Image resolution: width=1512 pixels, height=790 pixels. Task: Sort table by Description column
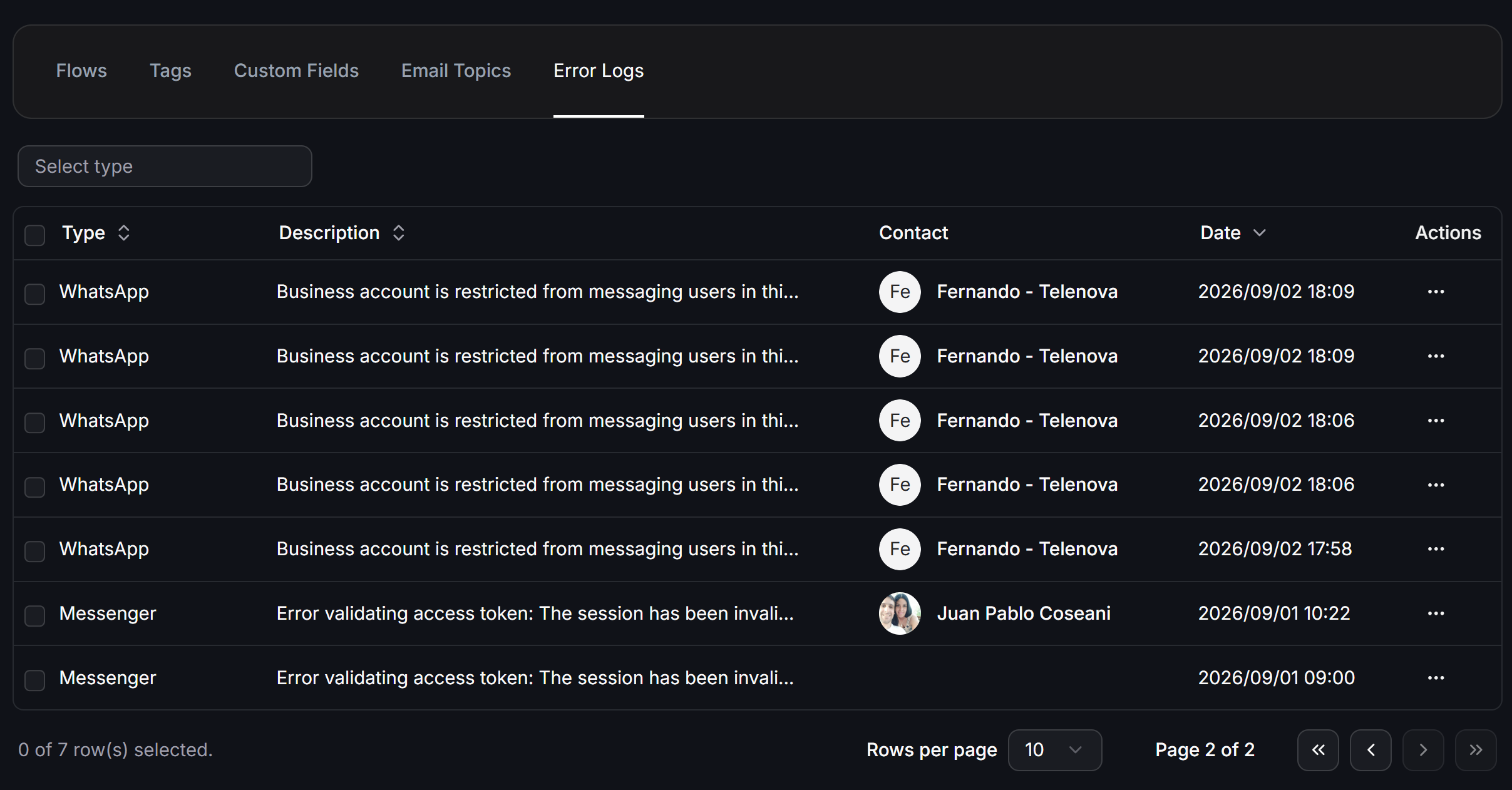point(342,233)
